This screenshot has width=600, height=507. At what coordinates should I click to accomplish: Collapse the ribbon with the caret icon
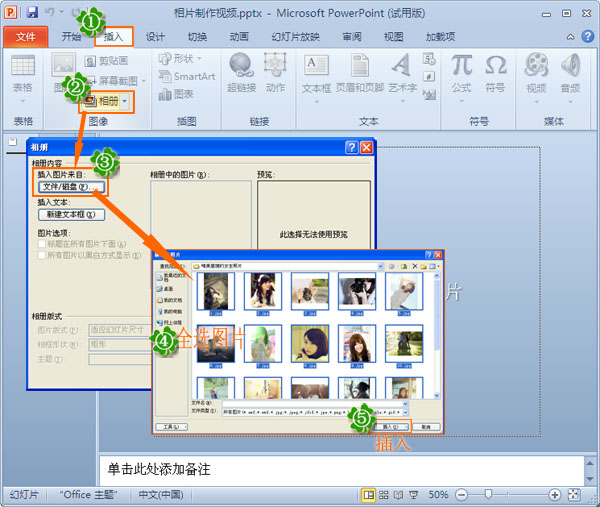pos(570,37)
